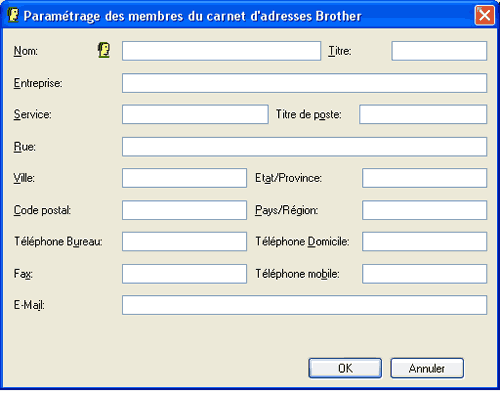Select the Téléphone Bureau field

184,241
